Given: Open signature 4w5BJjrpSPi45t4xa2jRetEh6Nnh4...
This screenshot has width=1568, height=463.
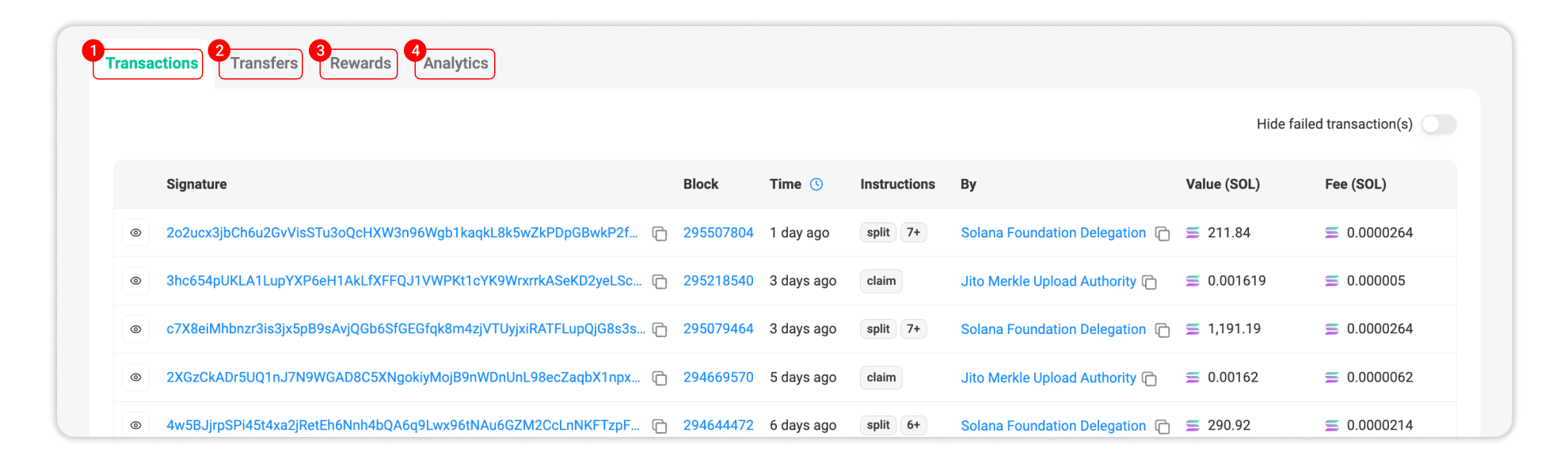Looking at the screenshot, I should [403, 425].
